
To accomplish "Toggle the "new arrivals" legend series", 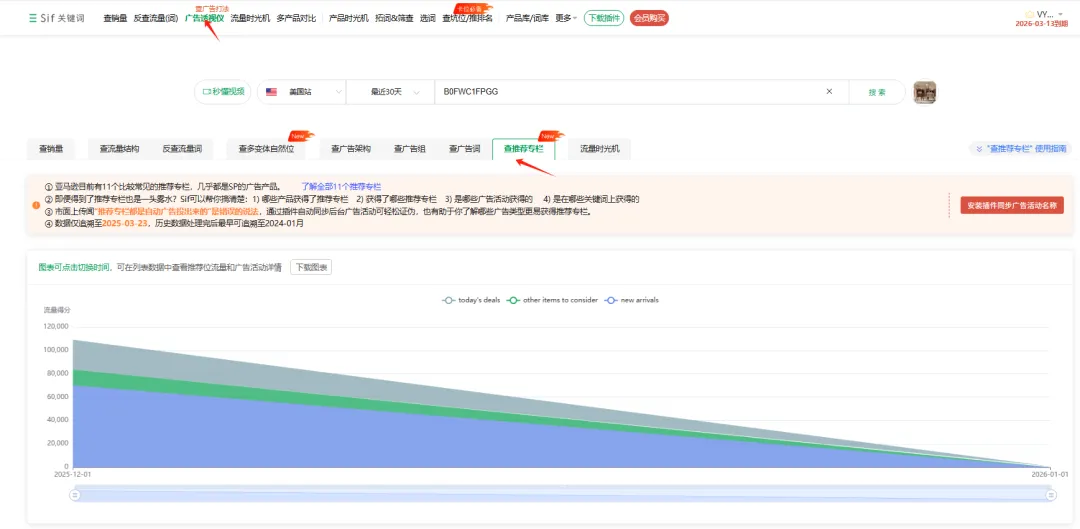I will pyautogui.click(x=632, y=300).
